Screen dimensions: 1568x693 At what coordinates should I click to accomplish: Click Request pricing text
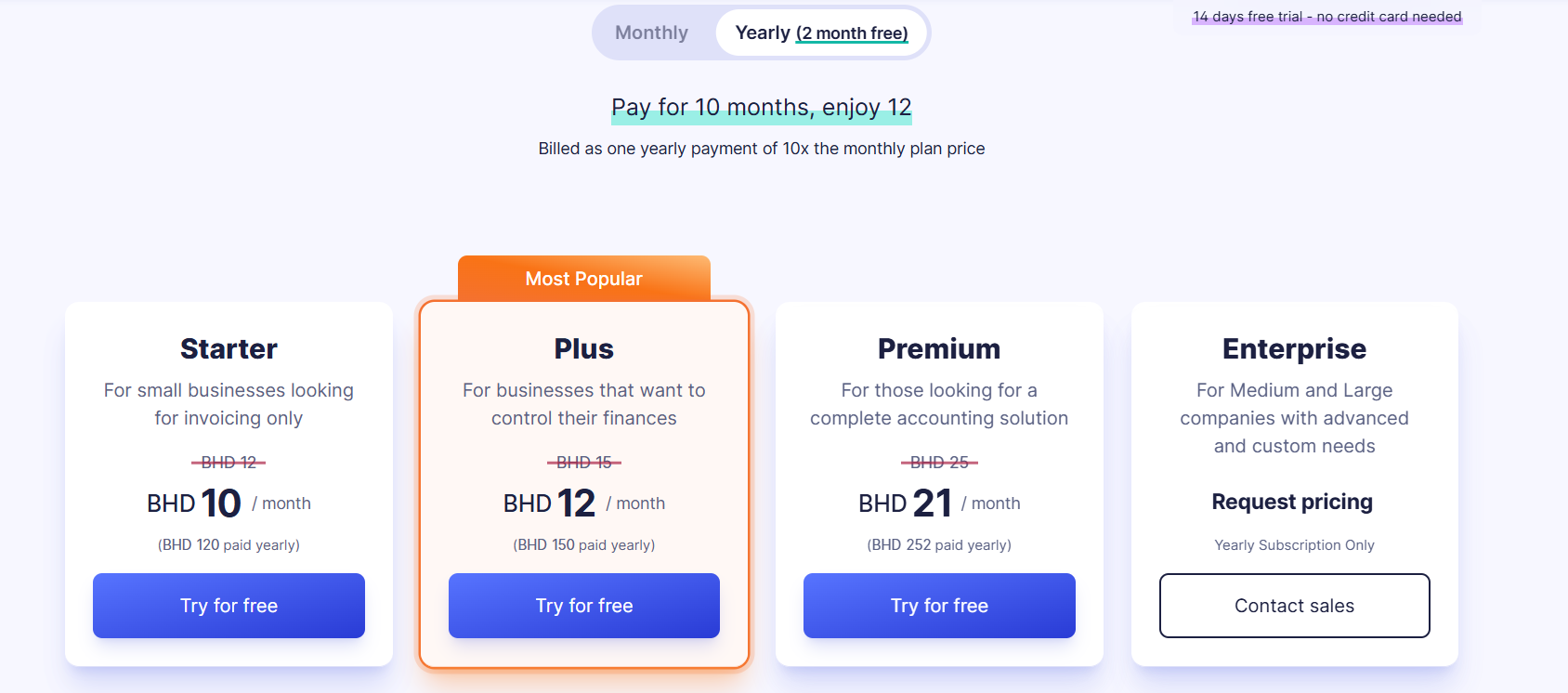point(1292,502)
